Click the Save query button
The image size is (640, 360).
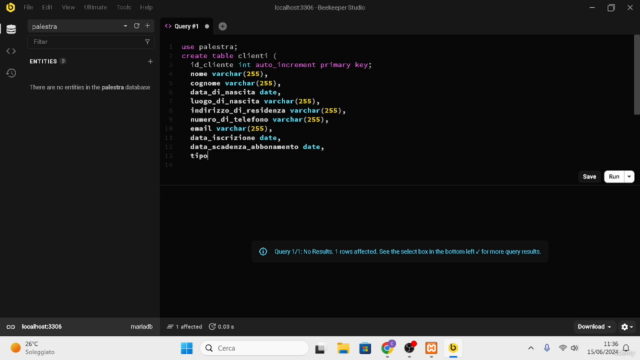(589, 177)
